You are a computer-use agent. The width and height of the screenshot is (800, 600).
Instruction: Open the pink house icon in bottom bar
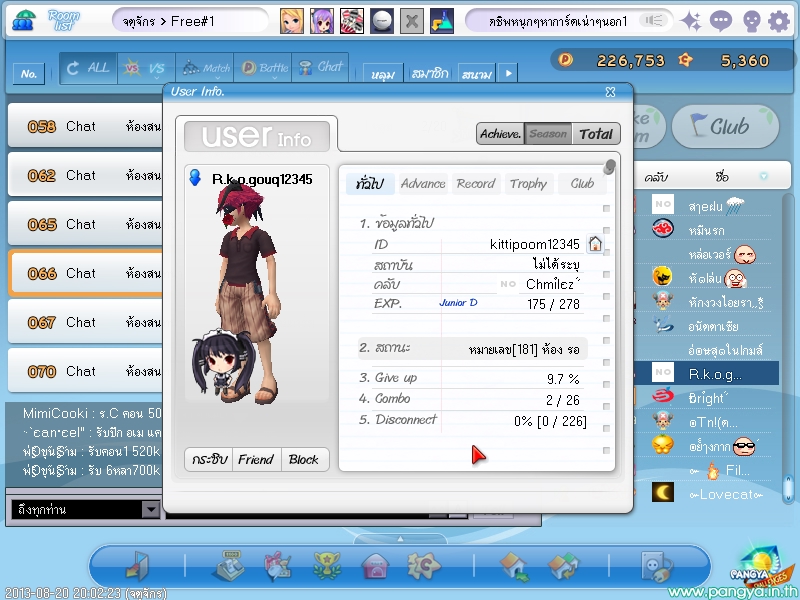coord(376,567)
